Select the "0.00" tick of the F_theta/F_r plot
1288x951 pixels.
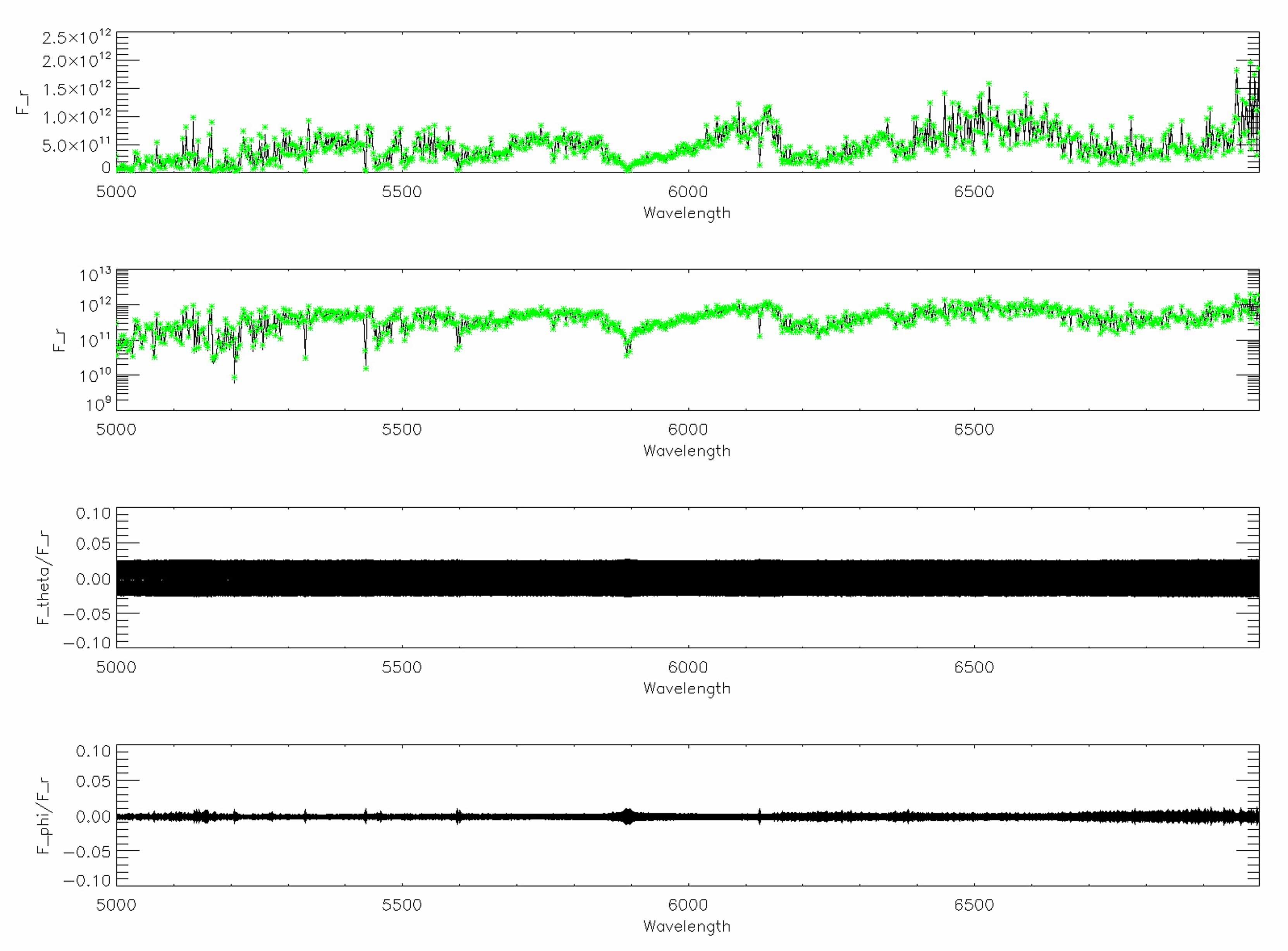[x=93, y=579]
